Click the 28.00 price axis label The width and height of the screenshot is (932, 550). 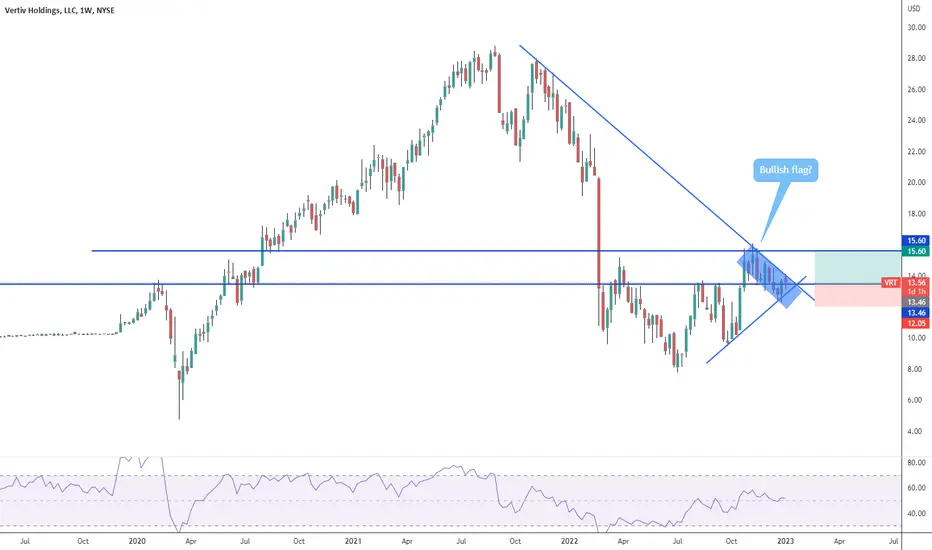[x=916, y=58]
